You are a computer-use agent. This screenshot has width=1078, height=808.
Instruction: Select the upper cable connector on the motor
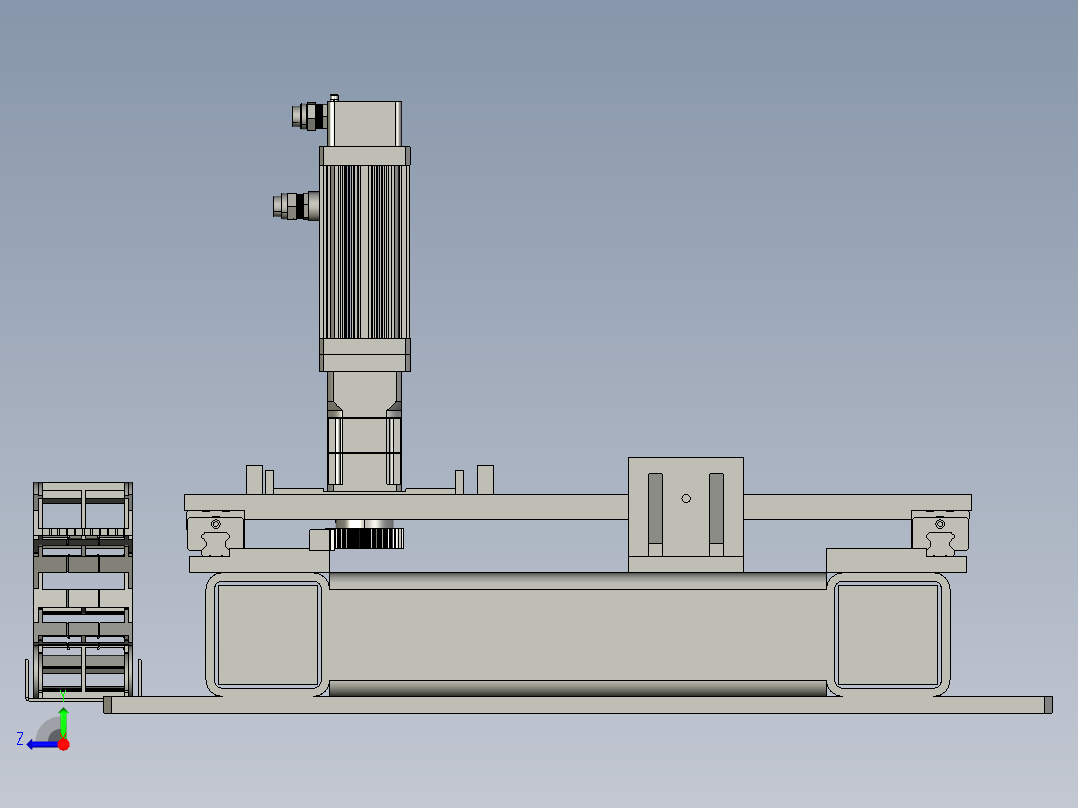click(309, 116)
